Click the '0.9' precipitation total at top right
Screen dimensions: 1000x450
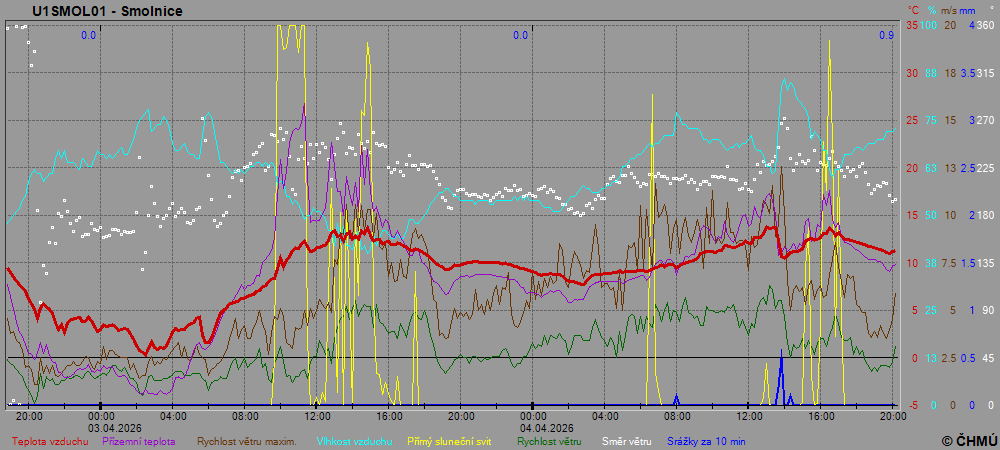[x=885, y=35]
